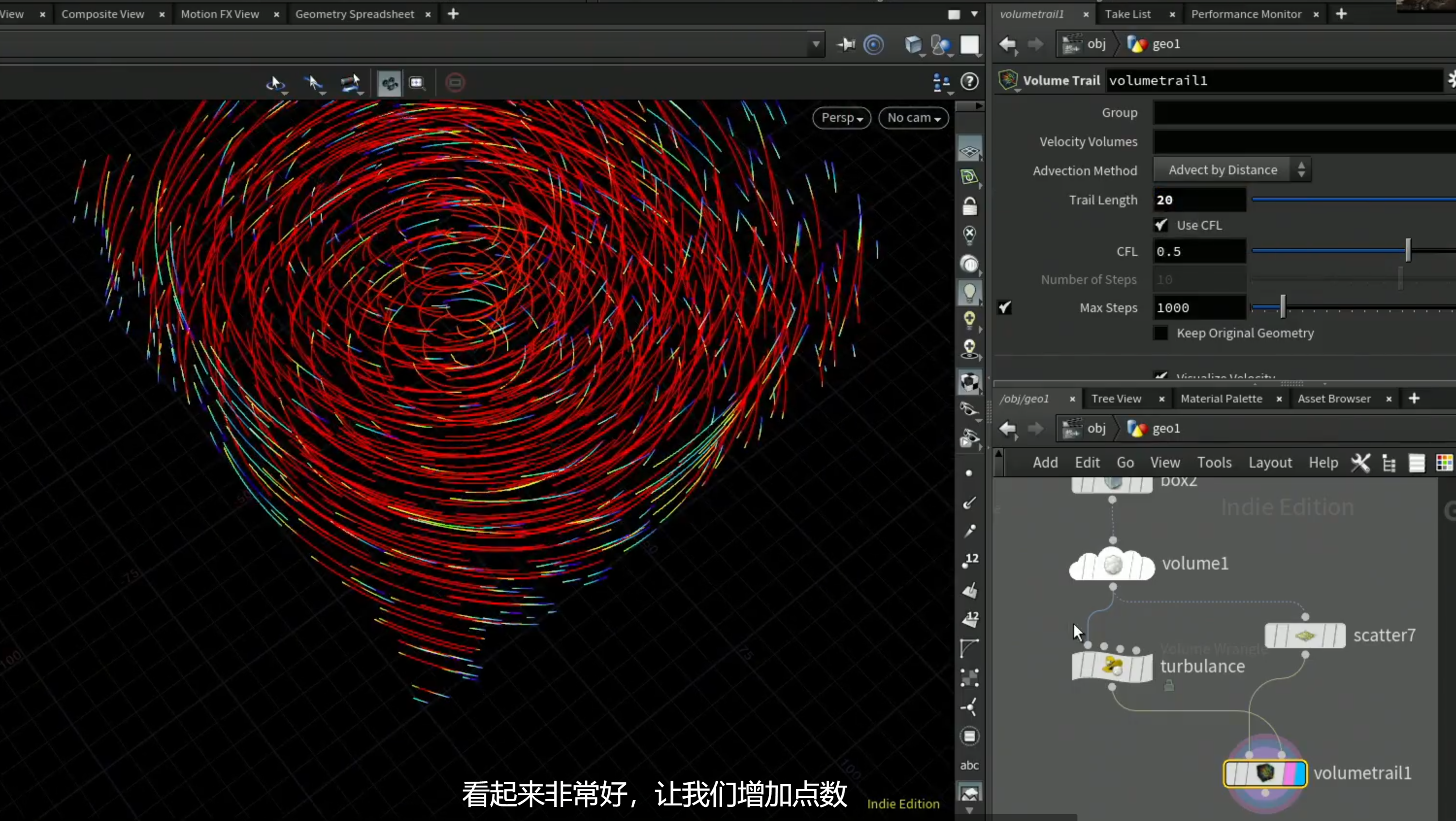Click the wrench network options icon

coord(1360,463)
